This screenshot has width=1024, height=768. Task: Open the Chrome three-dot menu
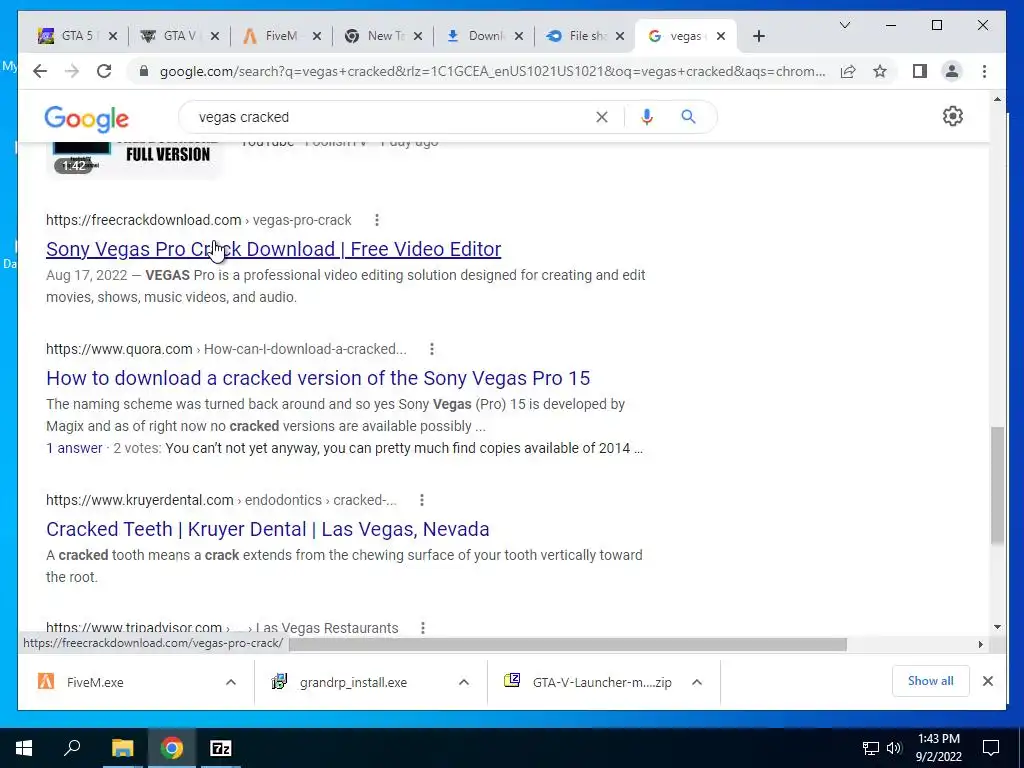point(984,71)
